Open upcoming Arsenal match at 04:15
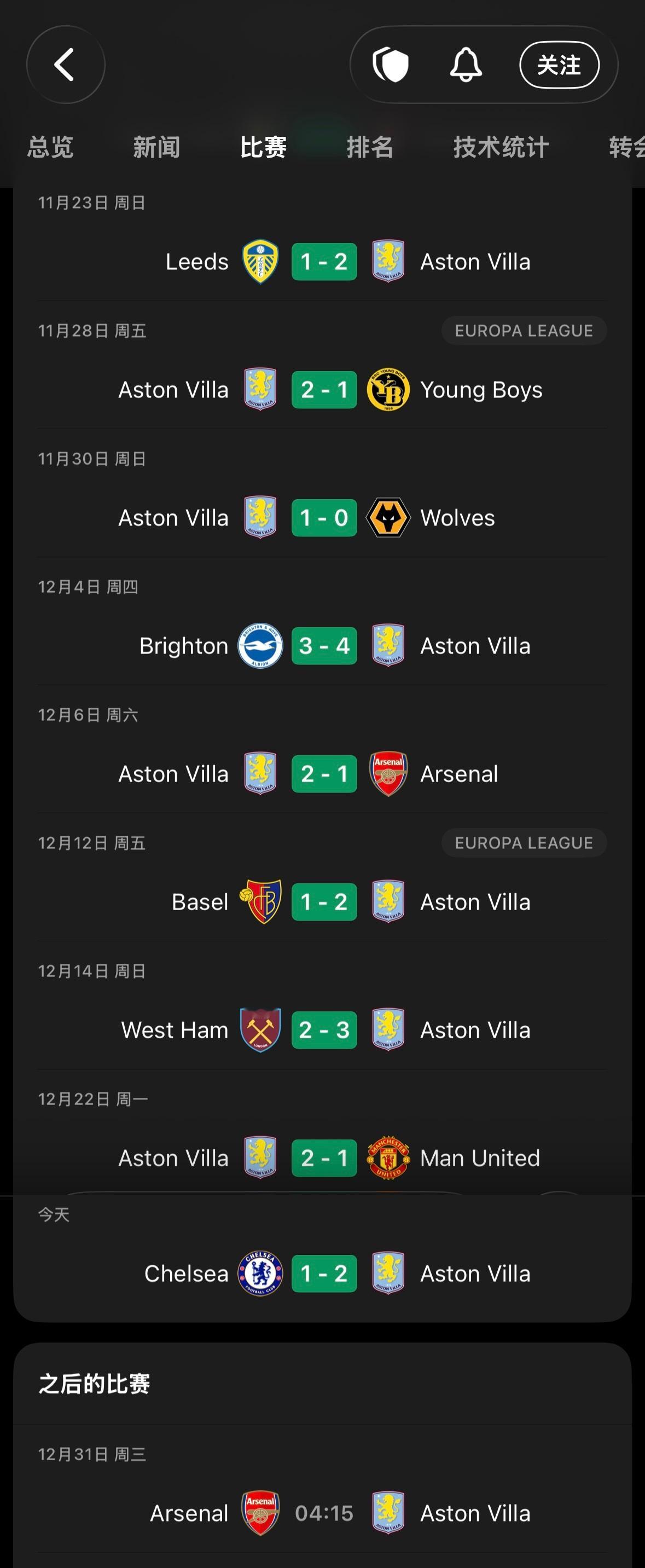Screen dimensions: 645x1568 click(324, 1513)
